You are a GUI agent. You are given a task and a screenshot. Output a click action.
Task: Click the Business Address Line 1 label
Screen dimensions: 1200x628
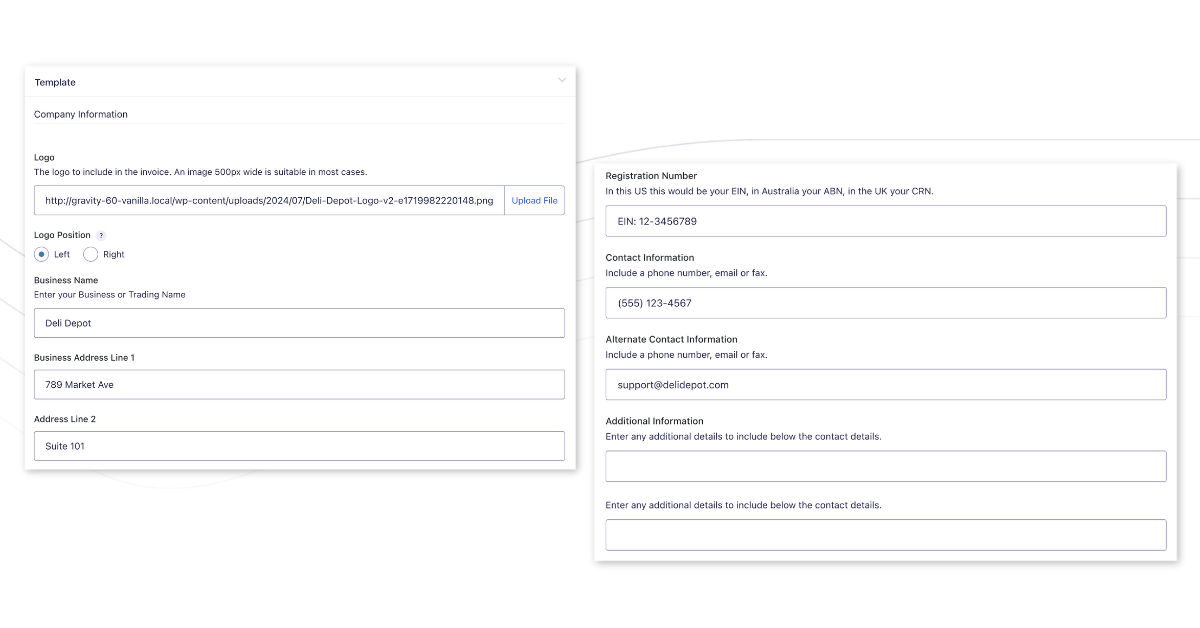(x=84, y=357)
